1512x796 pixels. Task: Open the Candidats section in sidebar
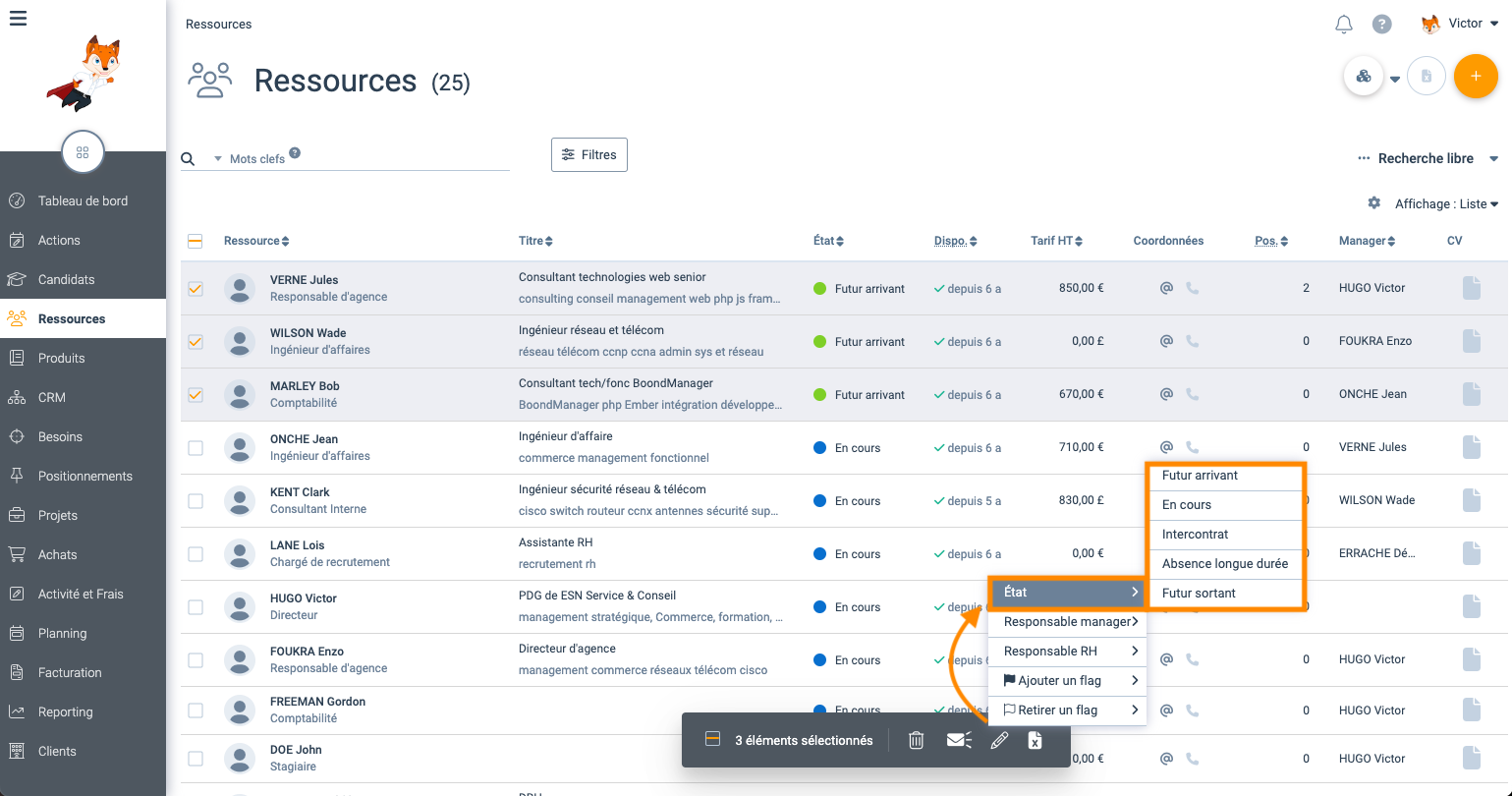pos(67,280)
